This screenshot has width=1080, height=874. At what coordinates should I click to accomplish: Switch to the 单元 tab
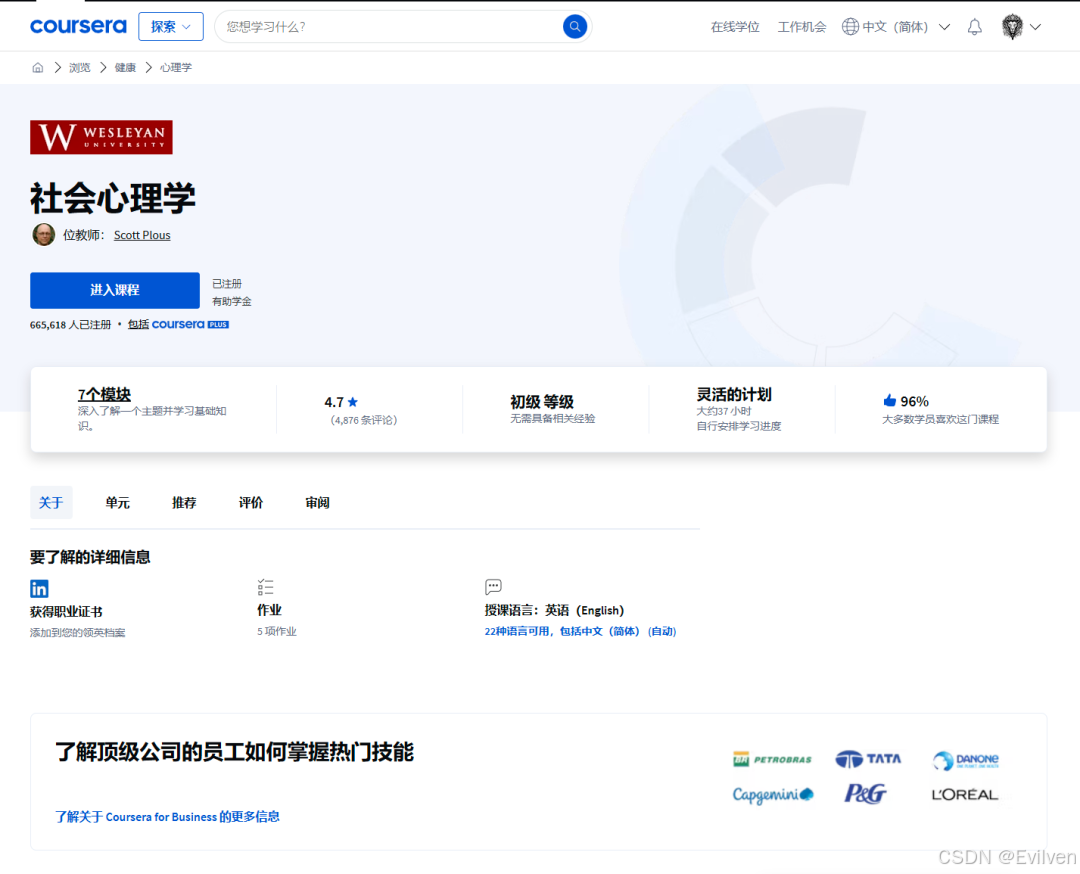117,503
